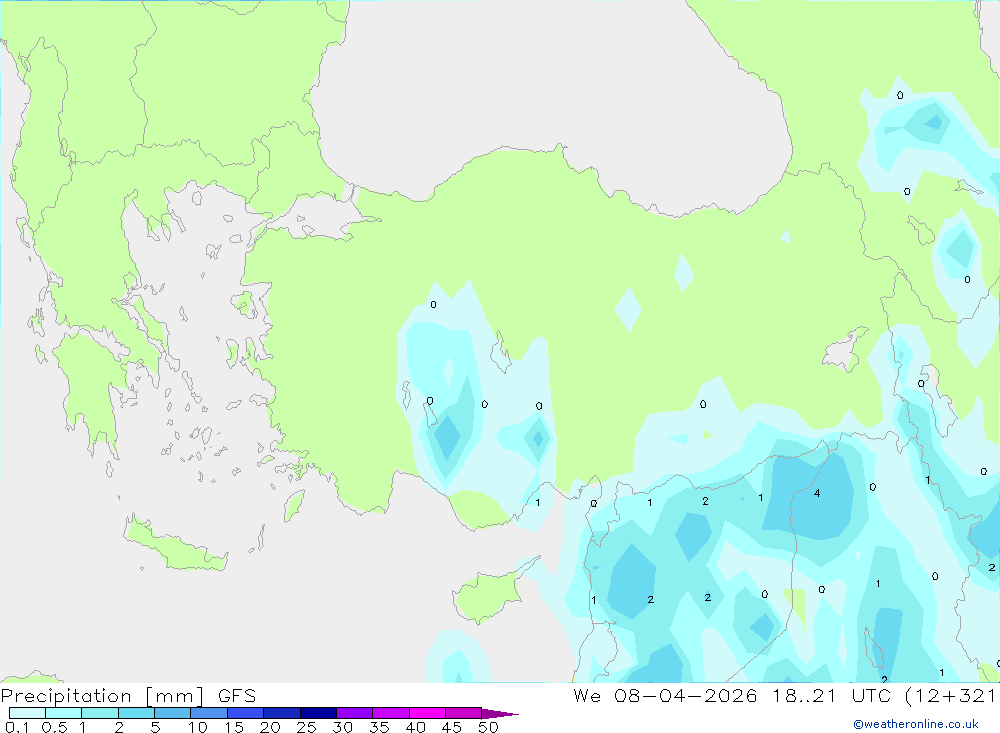Click the 1–2 mm legend color swatch
Screen dimensions: 1000x733
pos(100,713)
